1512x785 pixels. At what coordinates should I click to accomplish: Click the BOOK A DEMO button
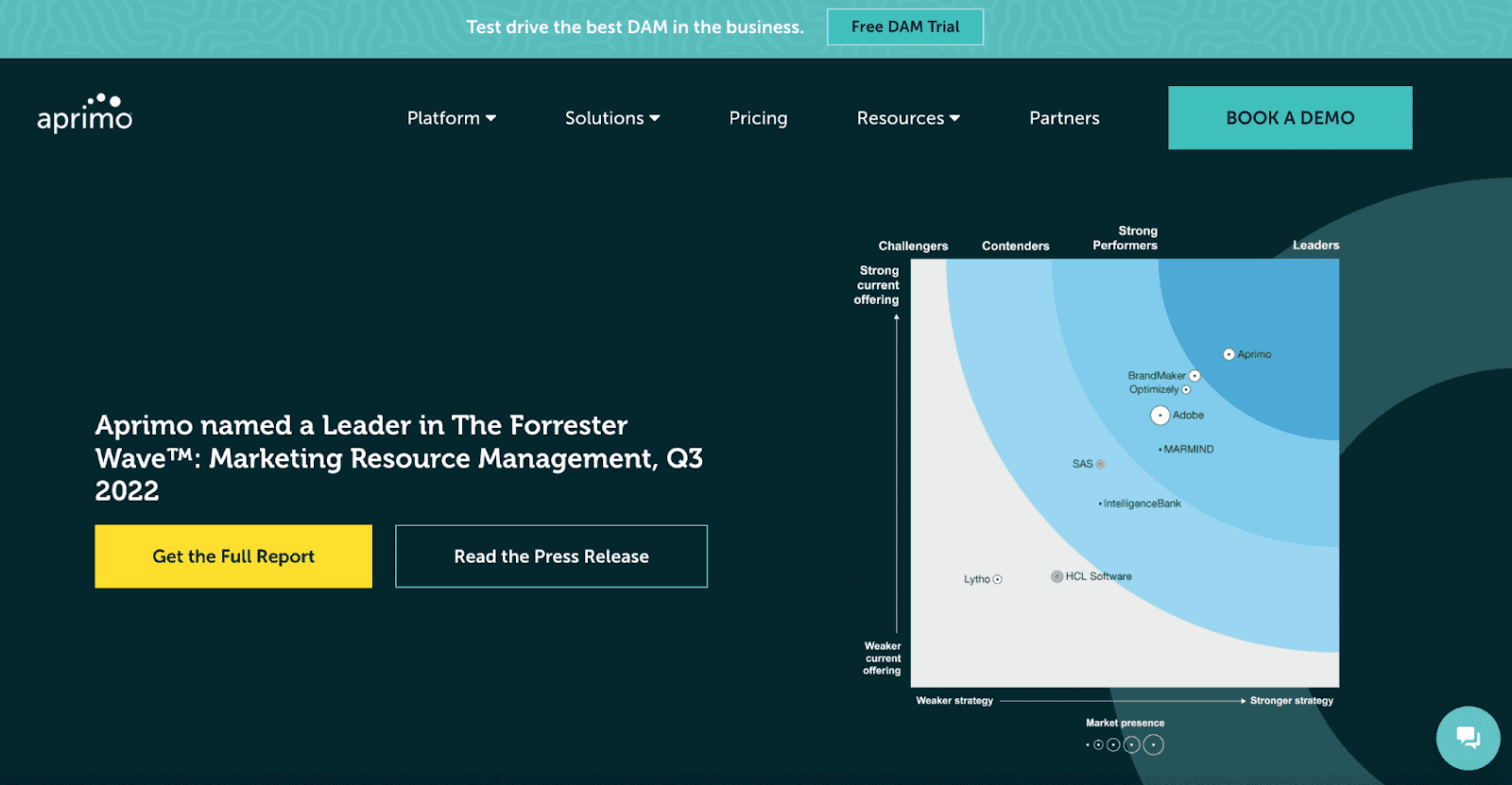[x=1290, y=118]
